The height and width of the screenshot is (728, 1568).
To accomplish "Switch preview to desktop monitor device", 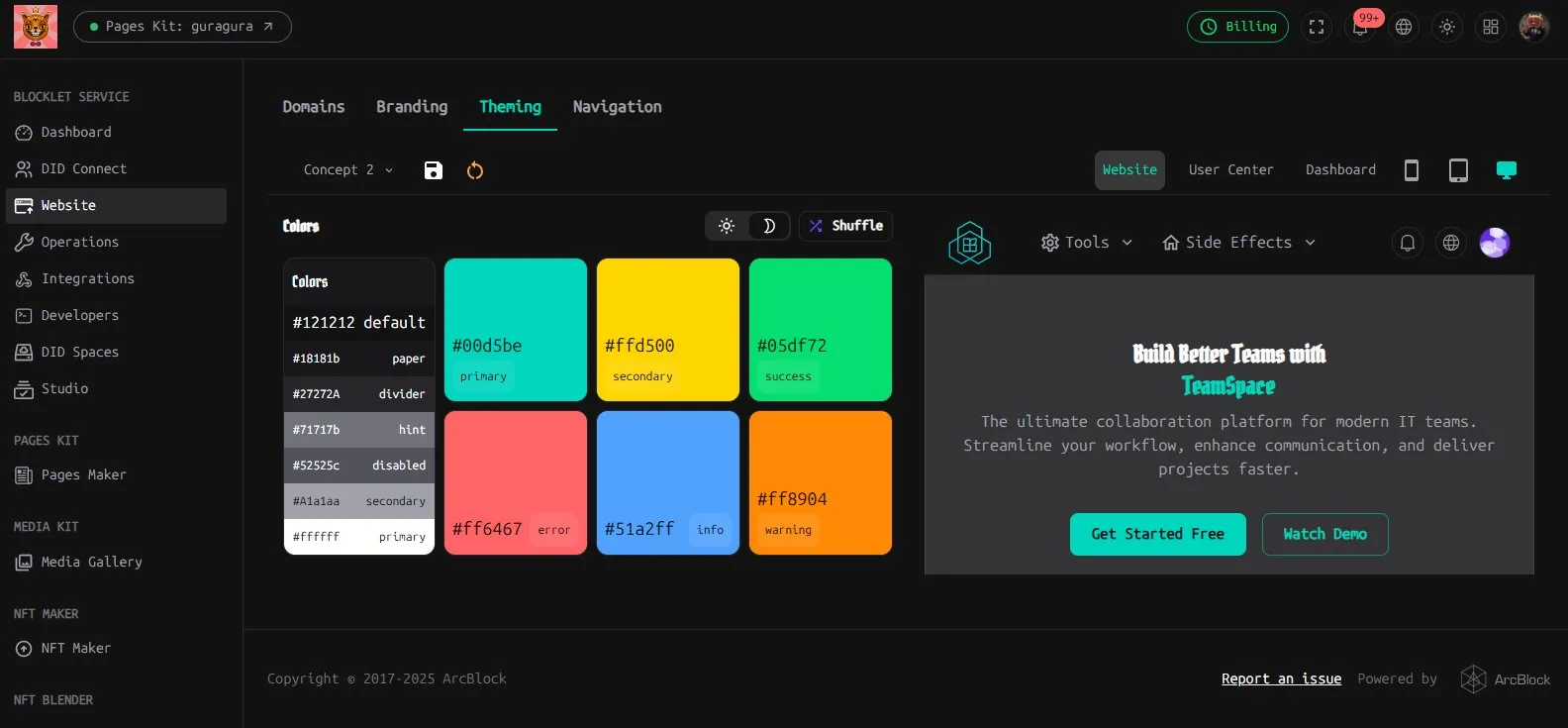I will pos(1507,170).
